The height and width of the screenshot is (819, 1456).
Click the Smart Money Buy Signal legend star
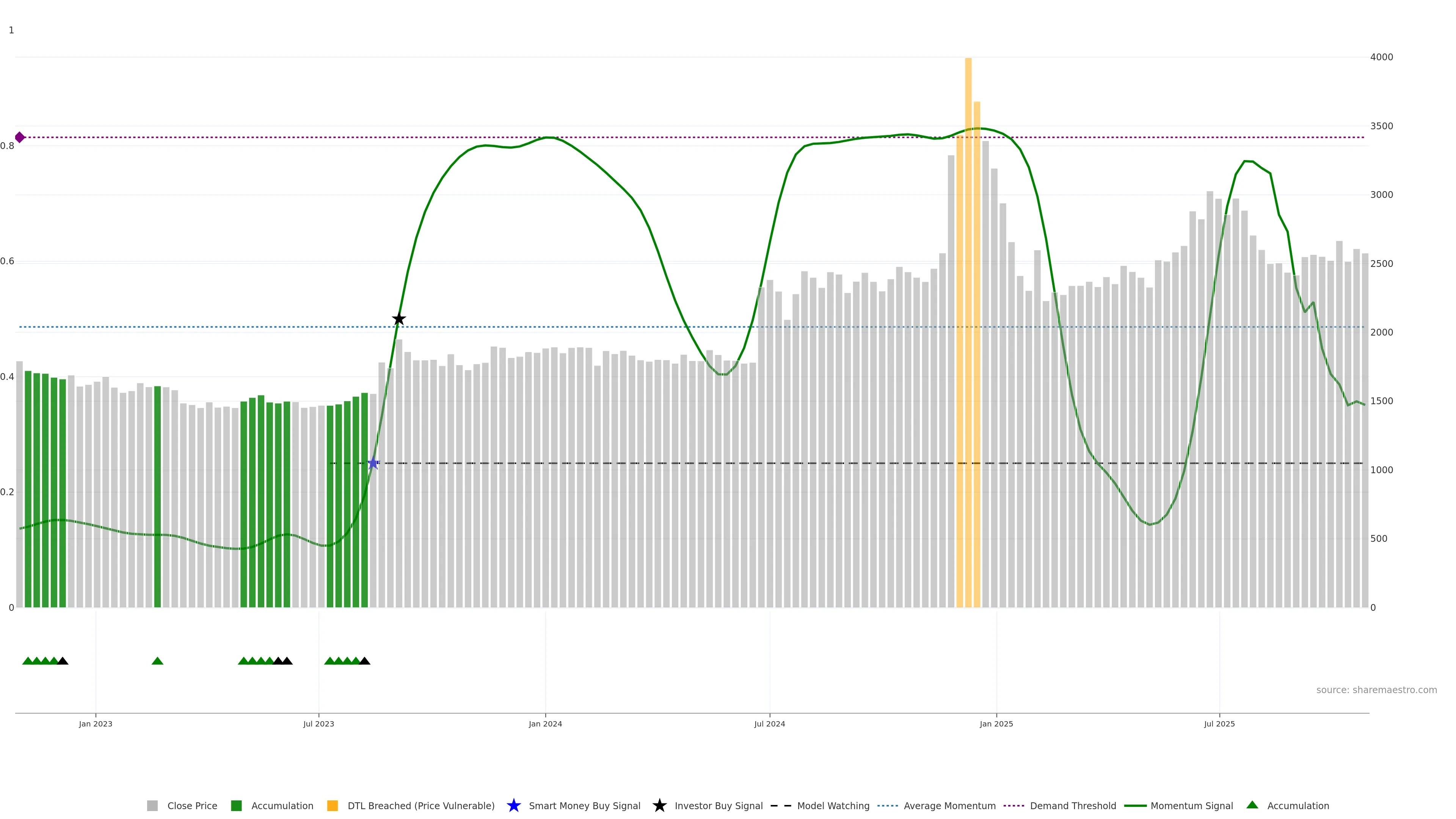pyautogui.click(x=513, y=805)
